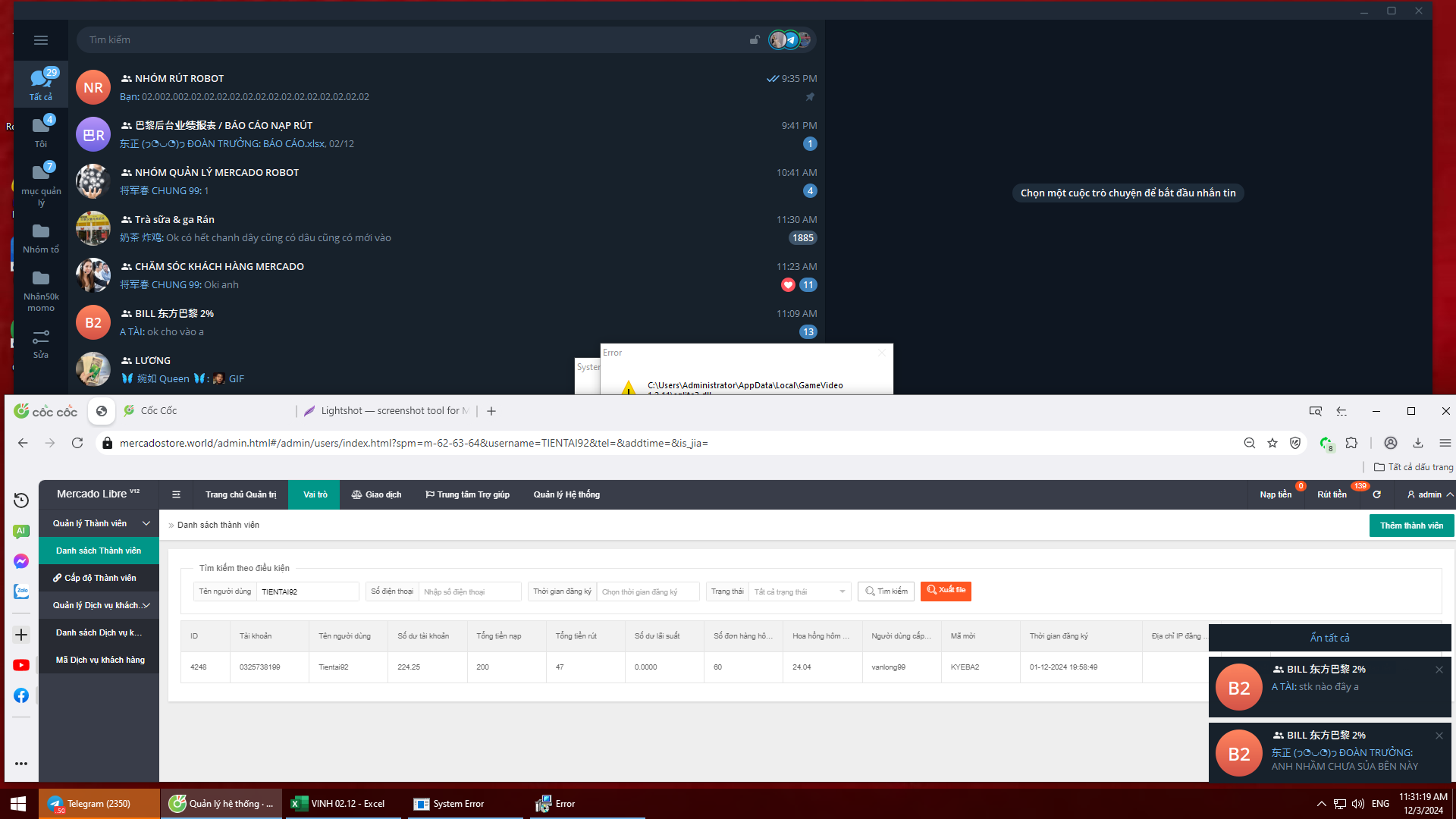Click the Tên người dùng input field

tap(307, 591)
